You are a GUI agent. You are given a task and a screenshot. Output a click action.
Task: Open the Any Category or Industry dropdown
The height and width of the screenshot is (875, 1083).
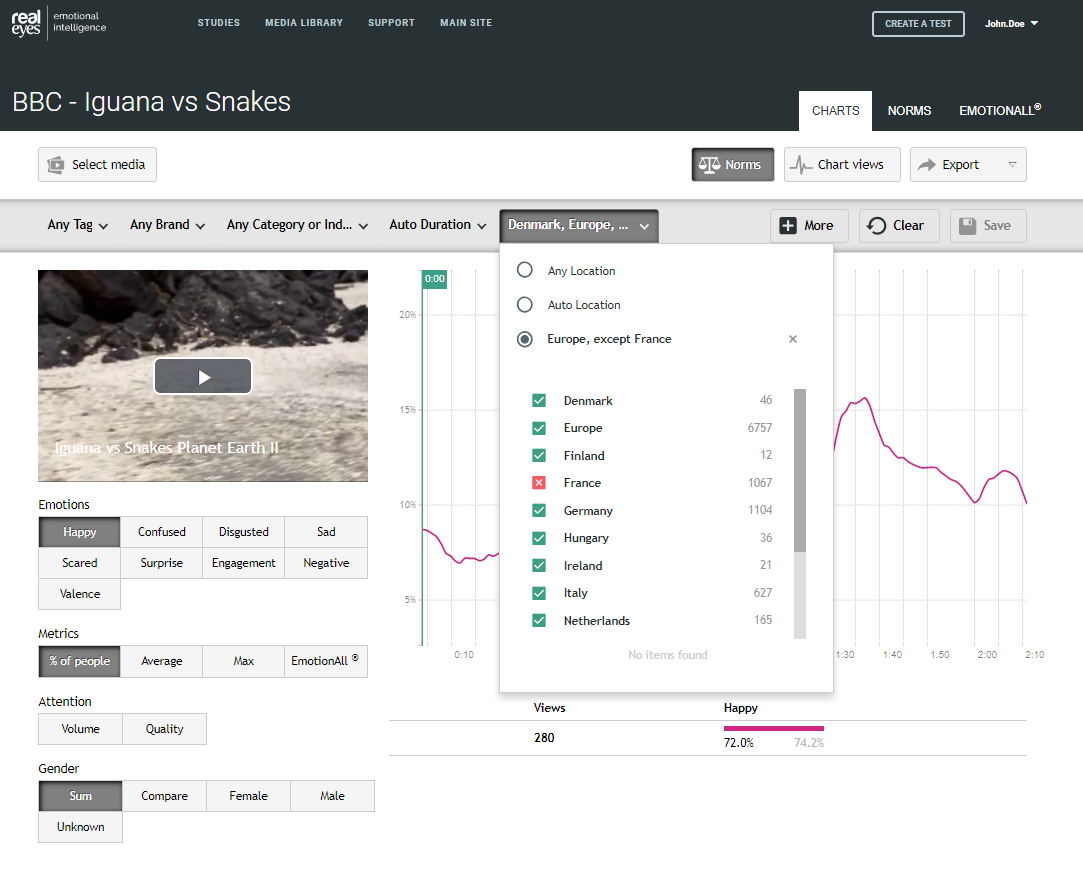click(x=297, y=225)
